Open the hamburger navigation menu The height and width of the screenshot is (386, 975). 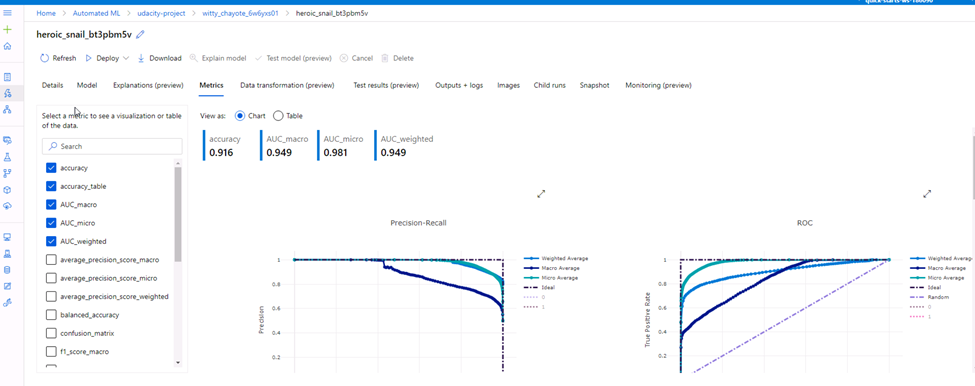click(7, 13)
